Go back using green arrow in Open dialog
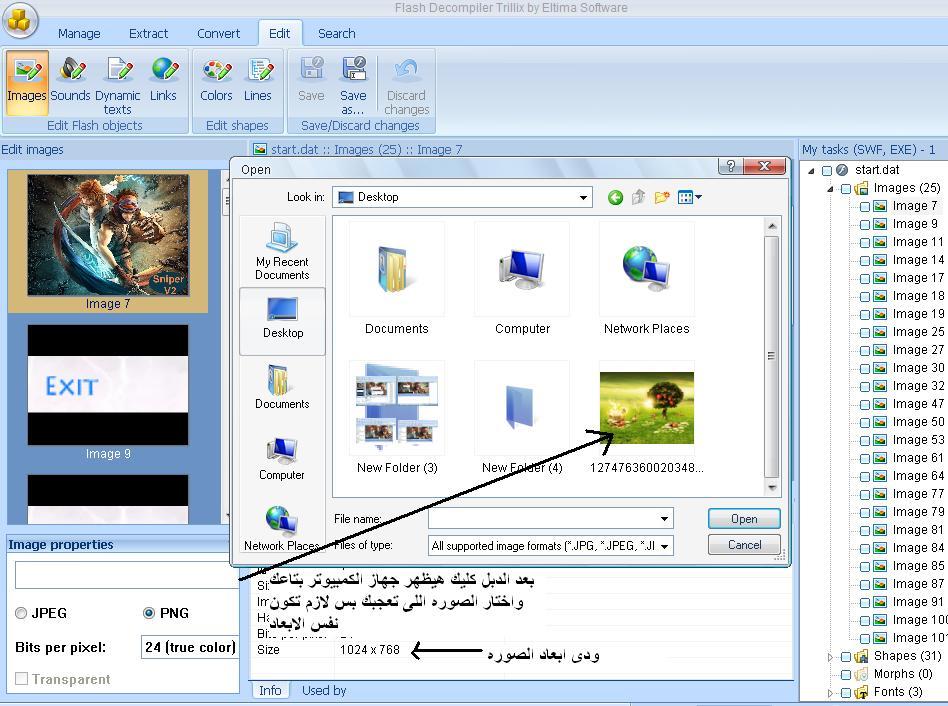 coord(615,197)
